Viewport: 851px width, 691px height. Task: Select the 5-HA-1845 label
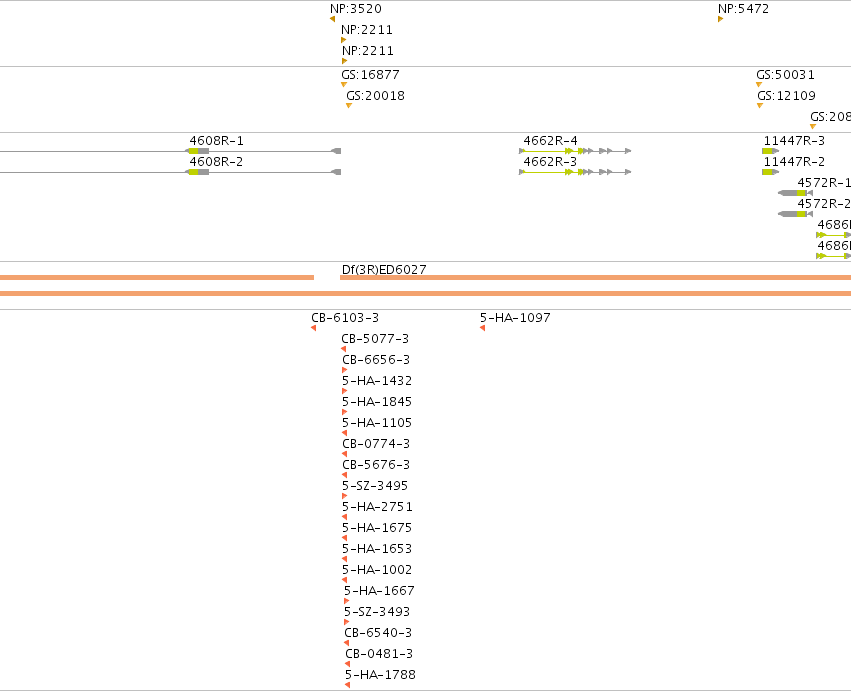(x=377, y=402)
